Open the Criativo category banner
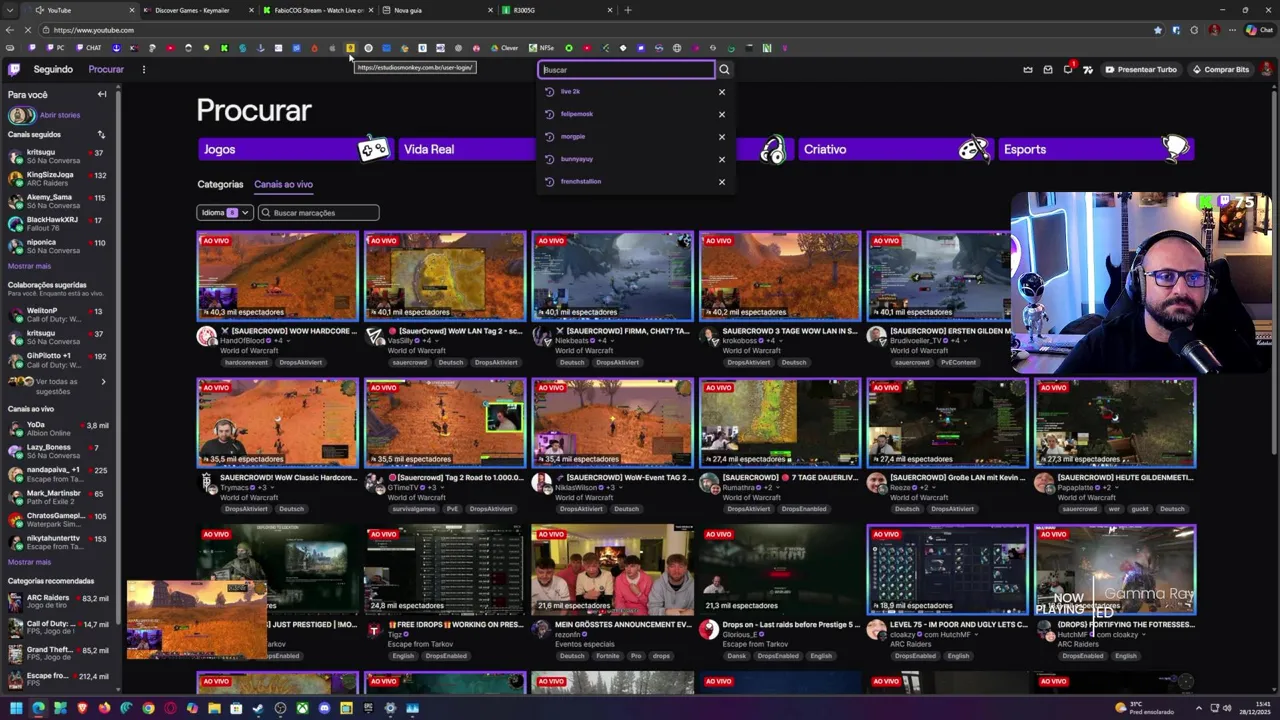 tap(894, 149)
